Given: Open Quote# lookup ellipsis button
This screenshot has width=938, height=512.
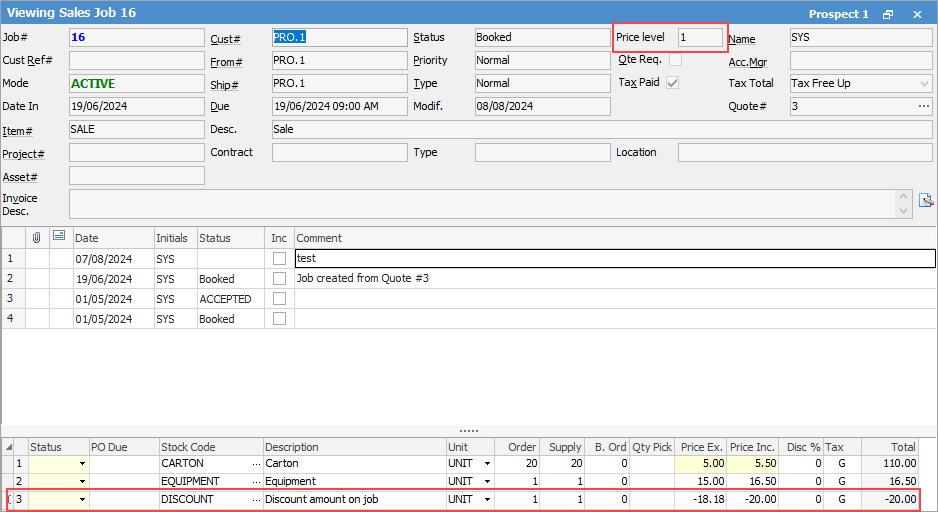Looking at the screenshot, I should (x=923, y=106).
